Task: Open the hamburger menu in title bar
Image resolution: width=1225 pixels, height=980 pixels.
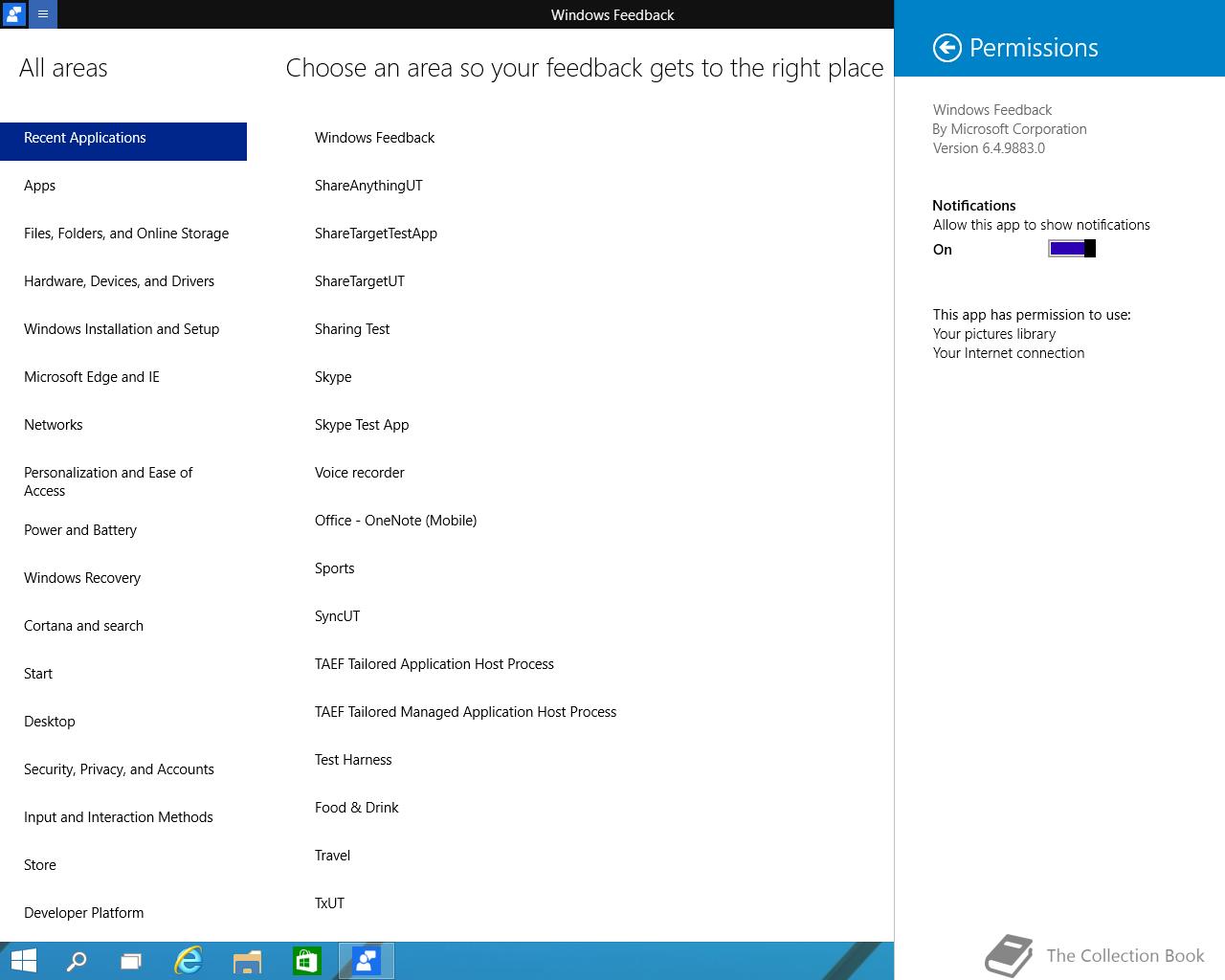Action: (43, 14)
